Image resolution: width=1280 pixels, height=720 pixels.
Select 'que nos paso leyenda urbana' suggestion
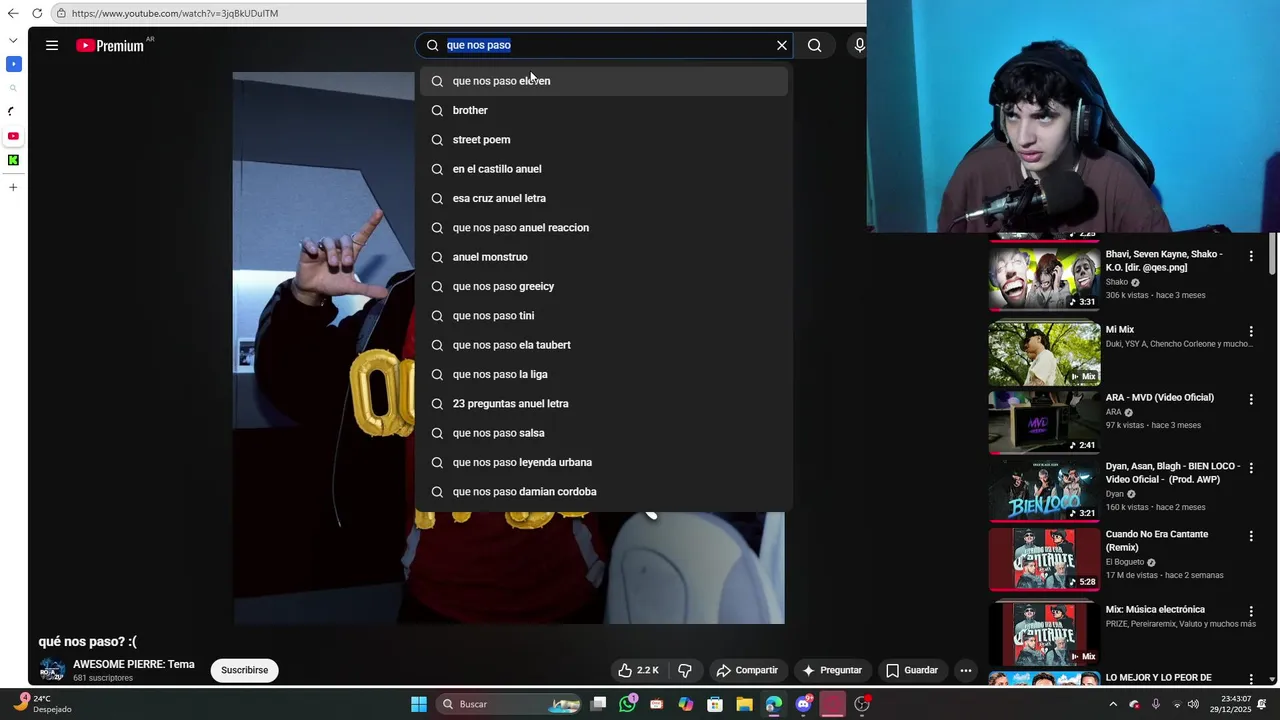pos(604,462)
